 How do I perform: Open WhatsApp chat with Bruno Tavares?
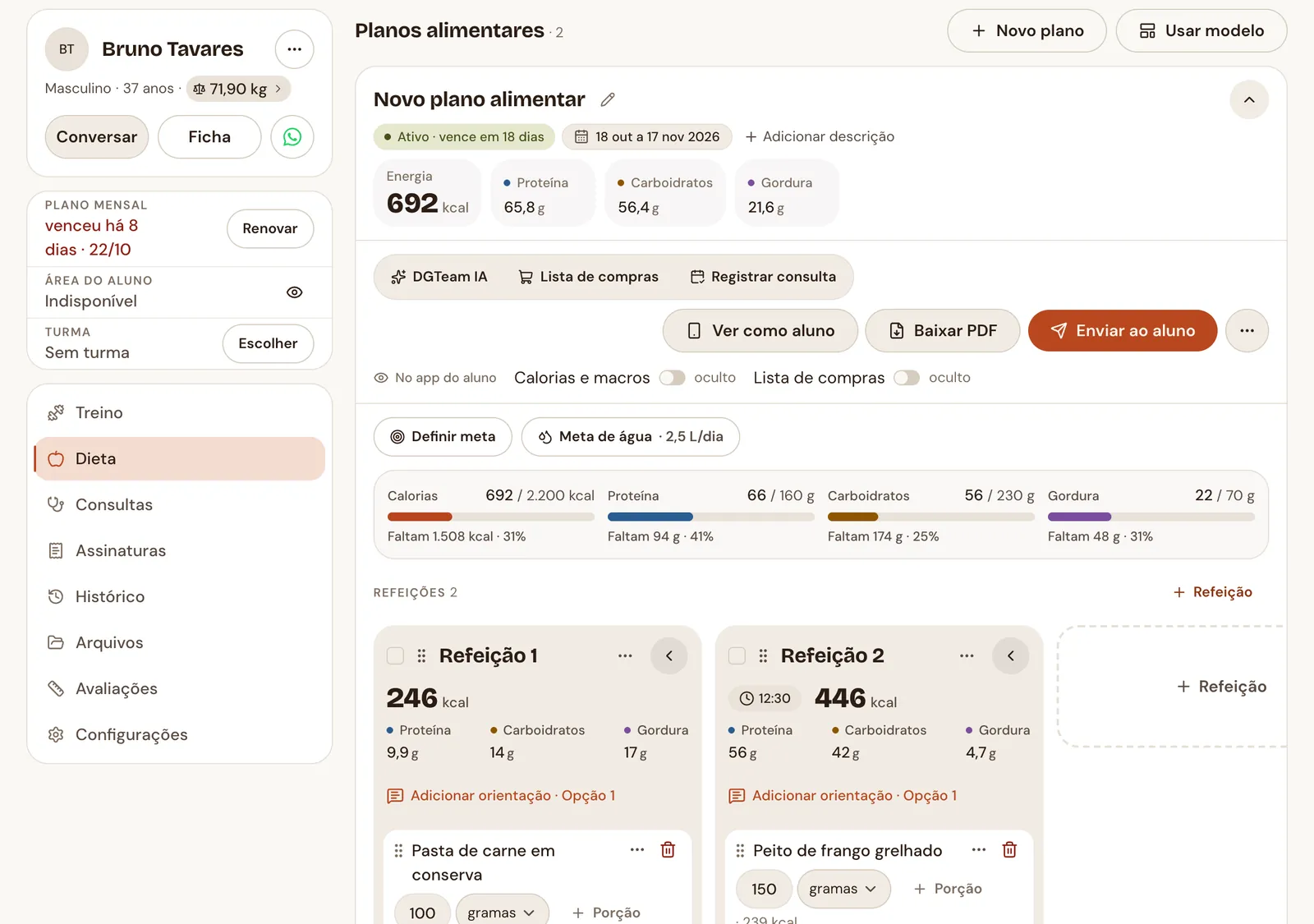click(x=292, y=137)
